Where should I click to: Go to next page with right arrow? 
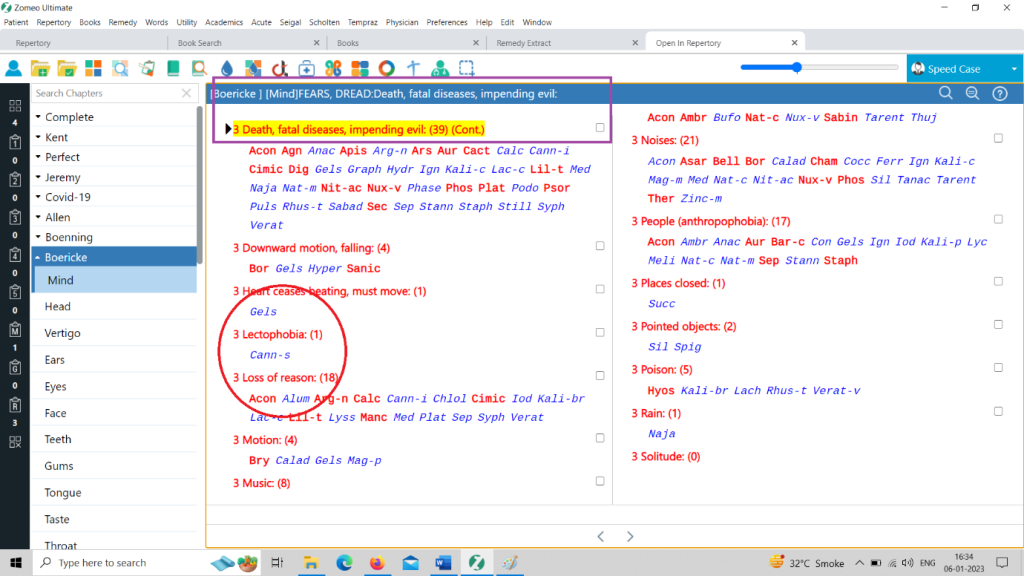630,536
